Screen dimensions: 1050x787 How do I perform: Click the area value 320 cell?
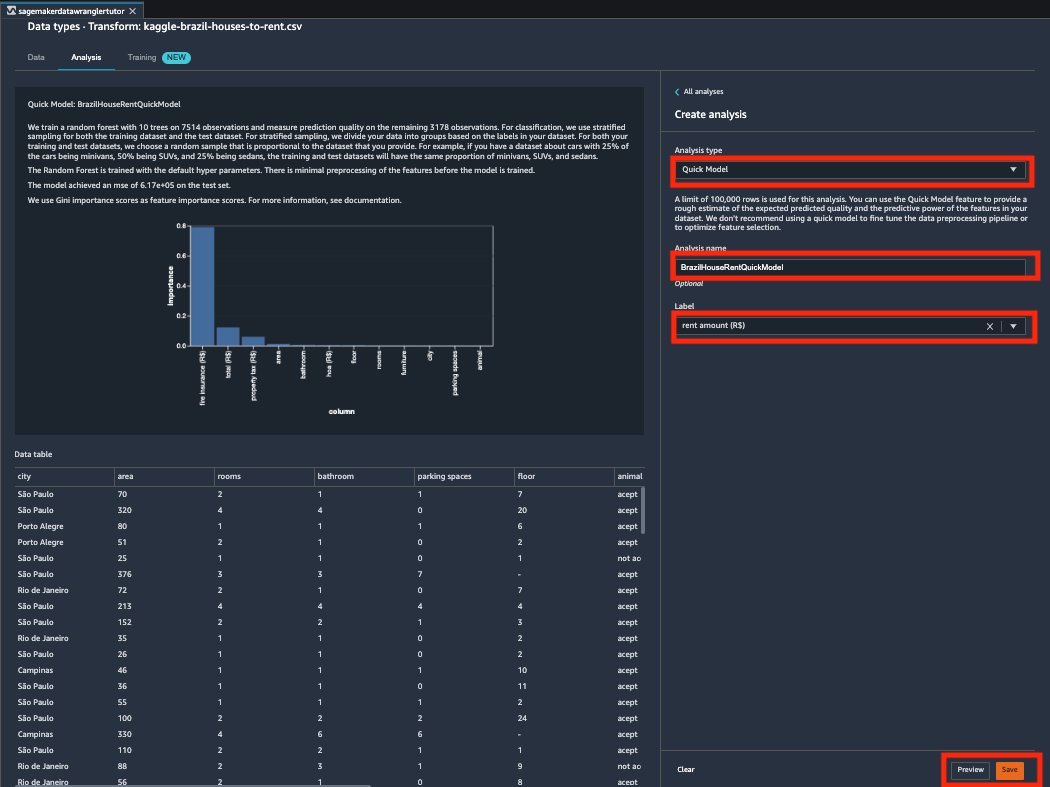[125, 510]
